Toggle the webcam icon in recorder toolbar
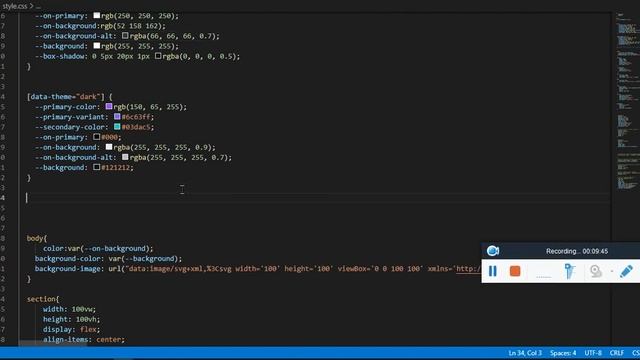640x360 pixels. coord(596,271)
